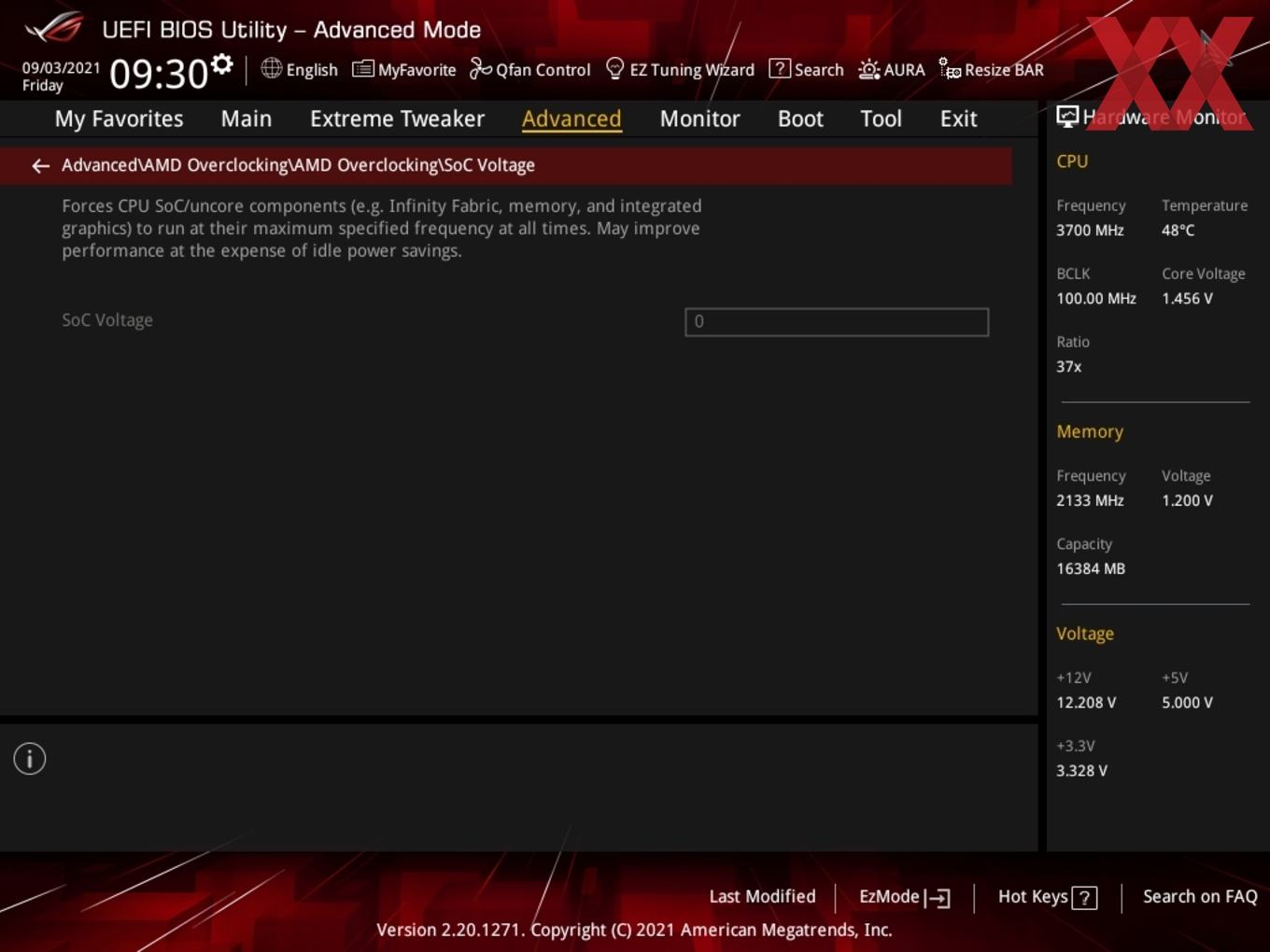The width and height of the screenshot is (1270, 952).
Task: Click the info icon in help panel
Action: click(x=30, y=759)
